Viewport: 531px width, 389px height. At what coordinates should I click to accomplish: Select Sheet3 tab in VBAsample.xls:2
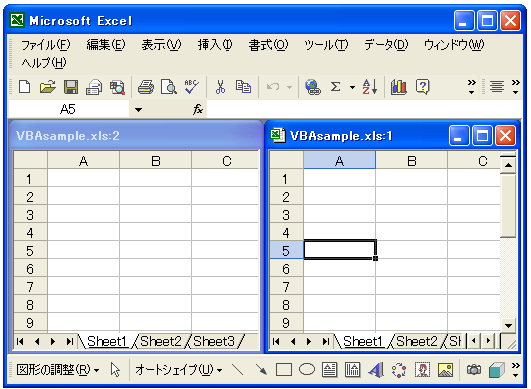coord(214,341)
